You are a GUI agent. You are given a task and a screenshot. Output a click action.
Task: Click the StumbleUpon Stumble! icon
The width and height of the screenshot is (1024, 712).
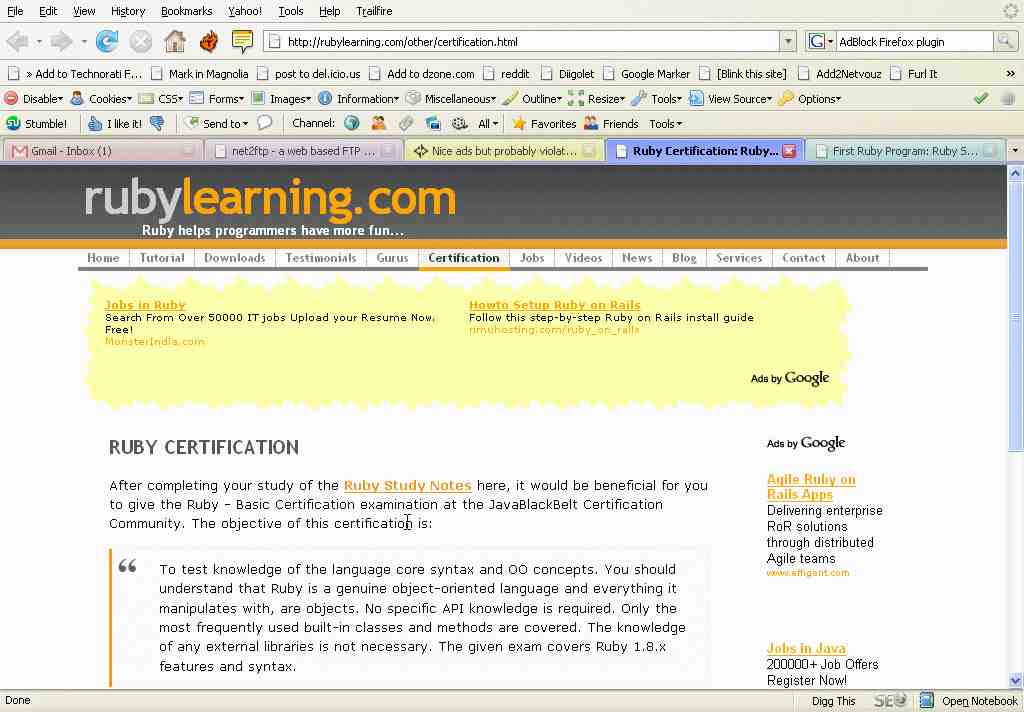pos(13,123)
